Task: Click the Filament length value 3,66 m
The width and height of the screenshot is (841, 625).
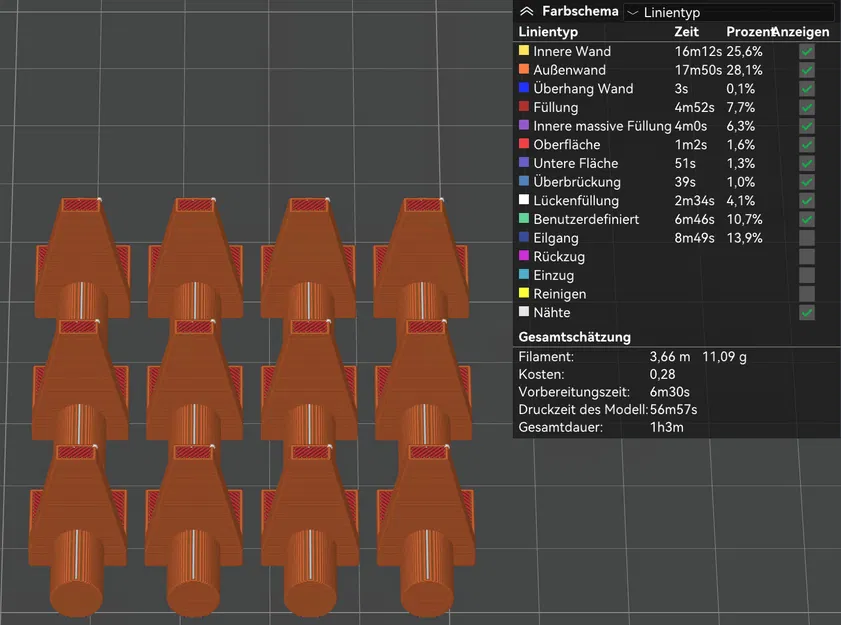Action: point(670,357)
